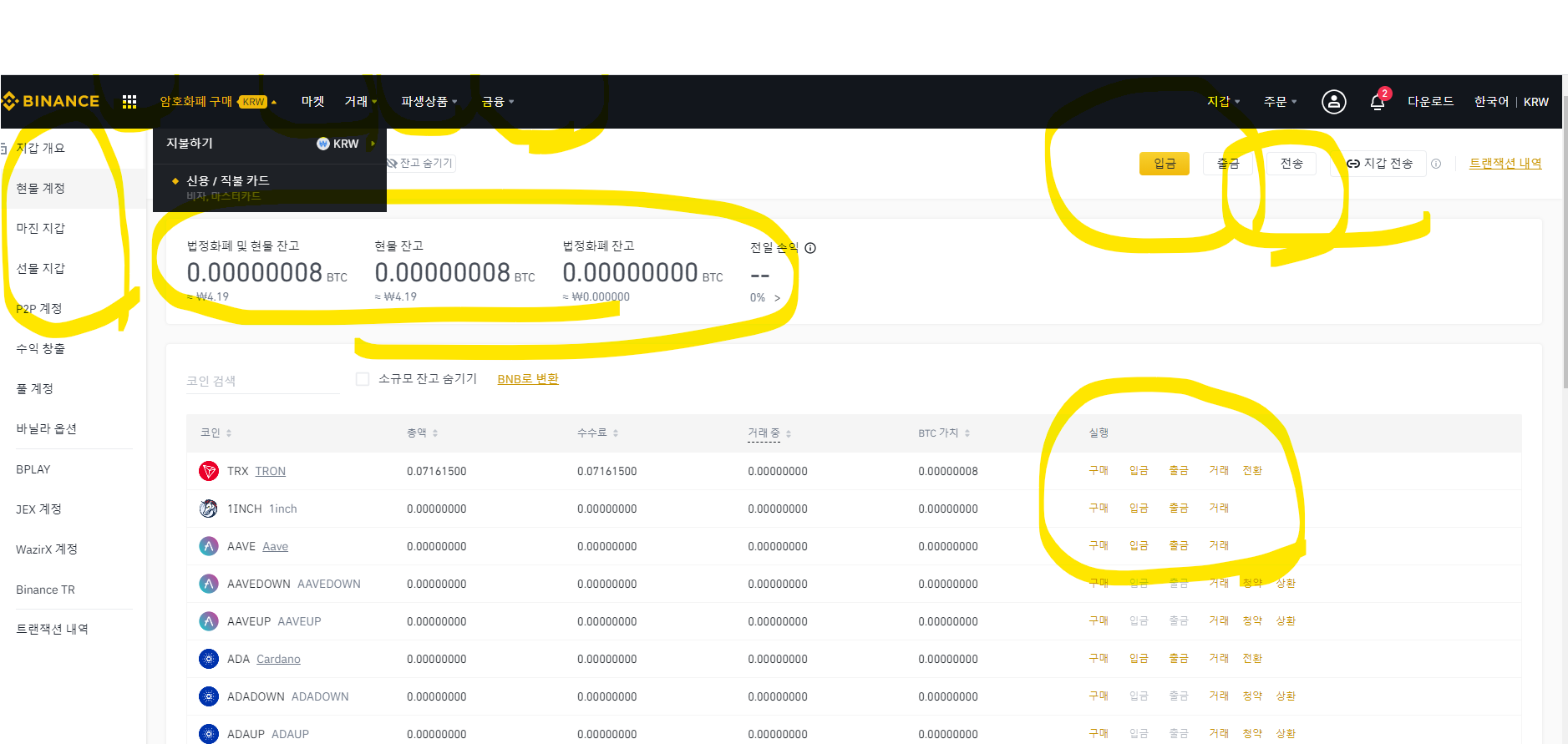Image resolution: width=1568 pixels, height=744 pixels.
Task: Expand the 금융 dropdown menu
Action: point(498,102)
